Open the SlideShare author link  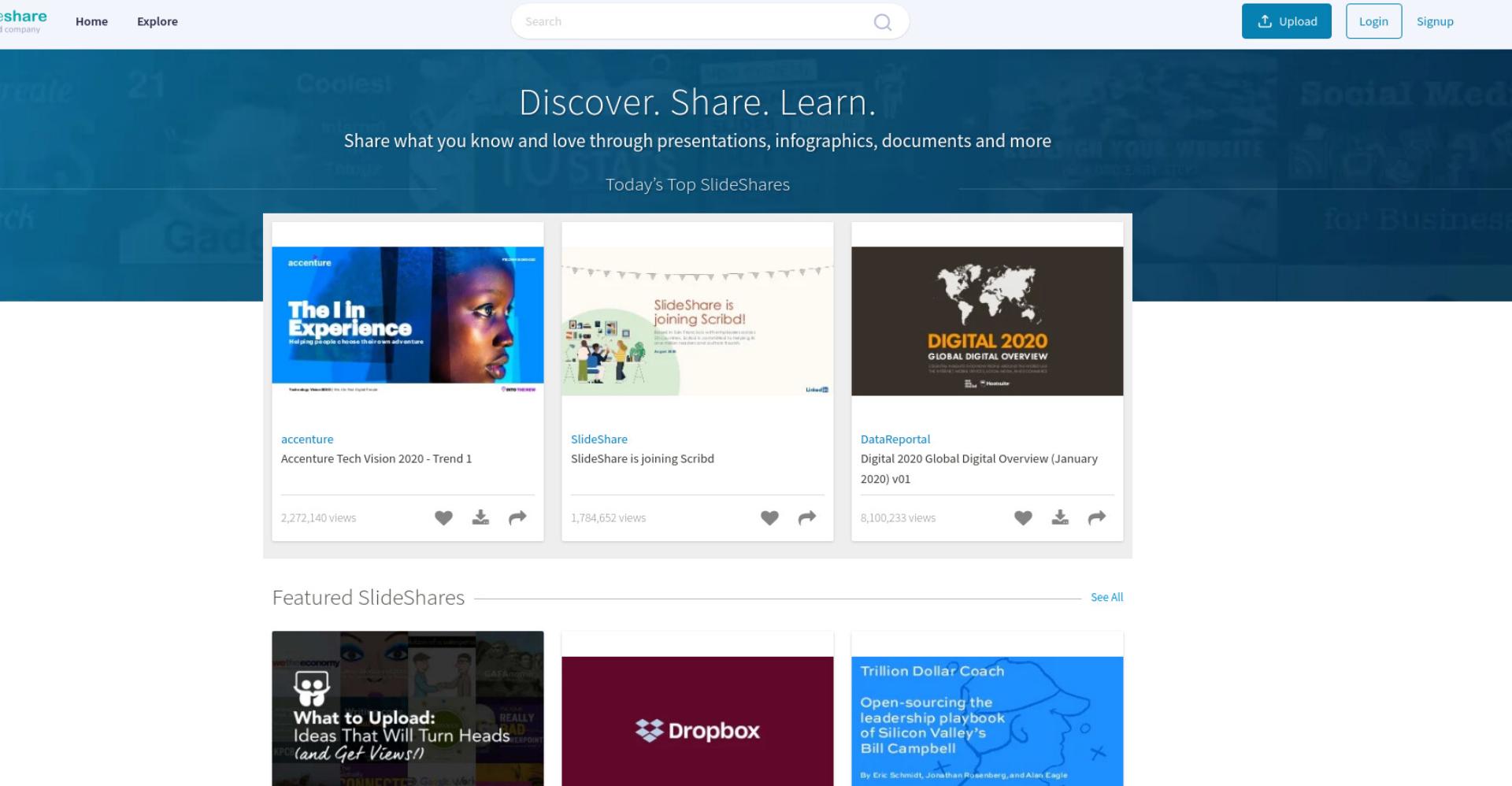[x=599, y=439]
